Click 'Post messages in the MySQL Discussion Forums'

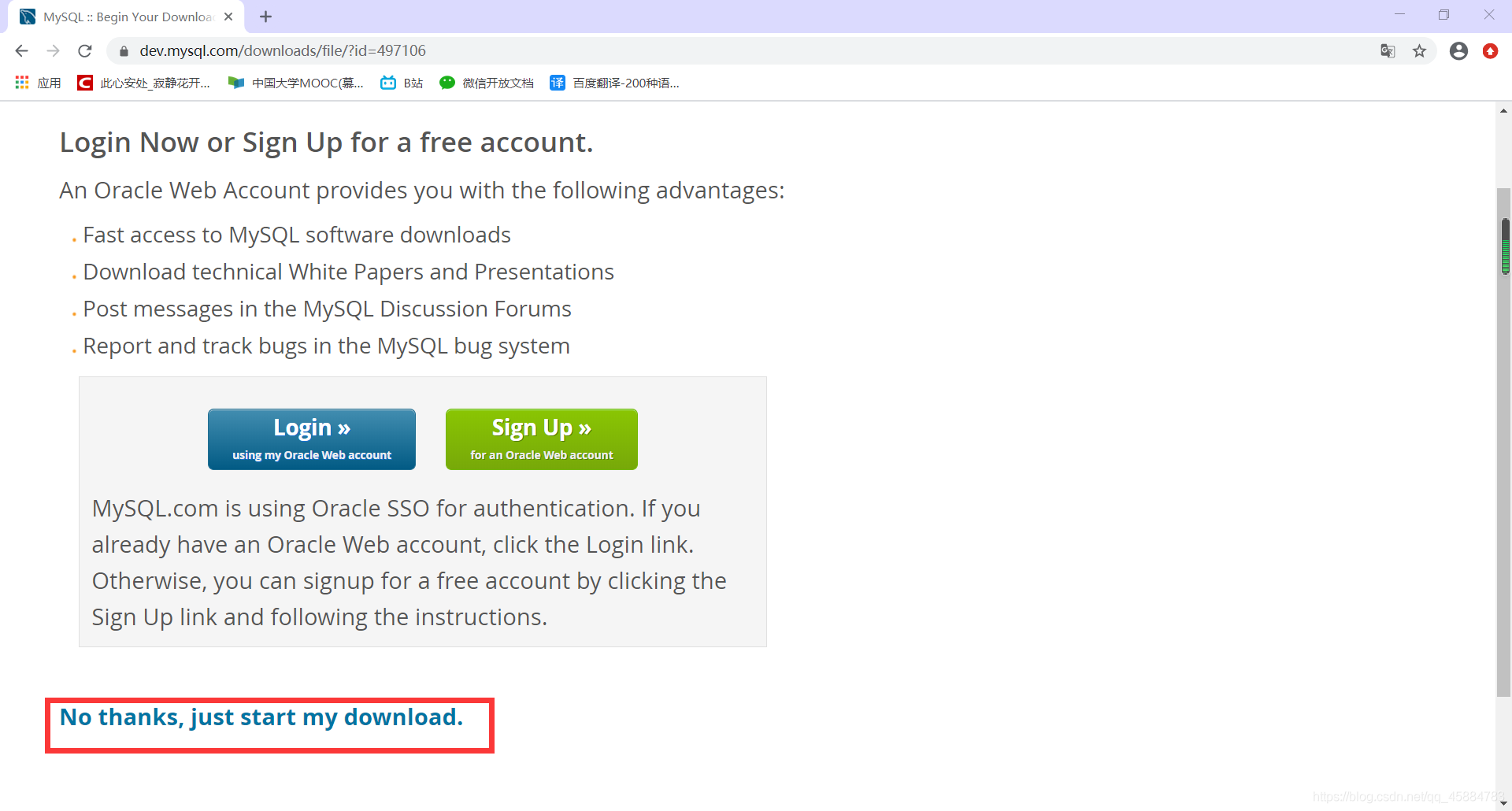click(327, 309)
